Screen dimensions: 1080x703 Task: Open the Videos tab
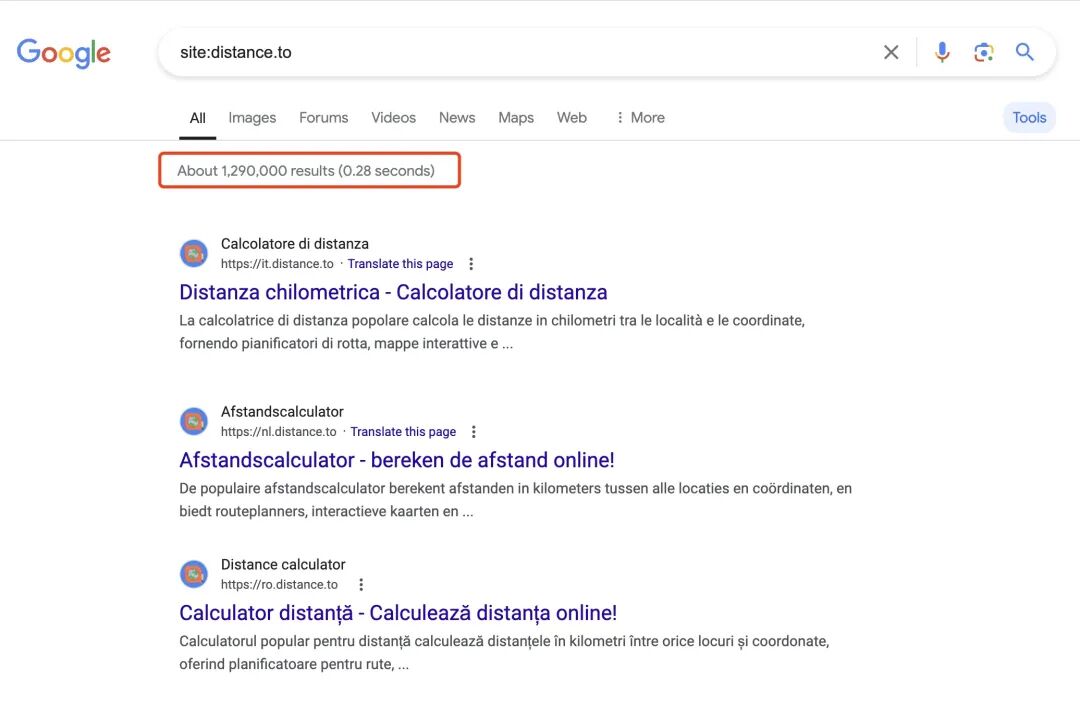(x=393, y=117)
